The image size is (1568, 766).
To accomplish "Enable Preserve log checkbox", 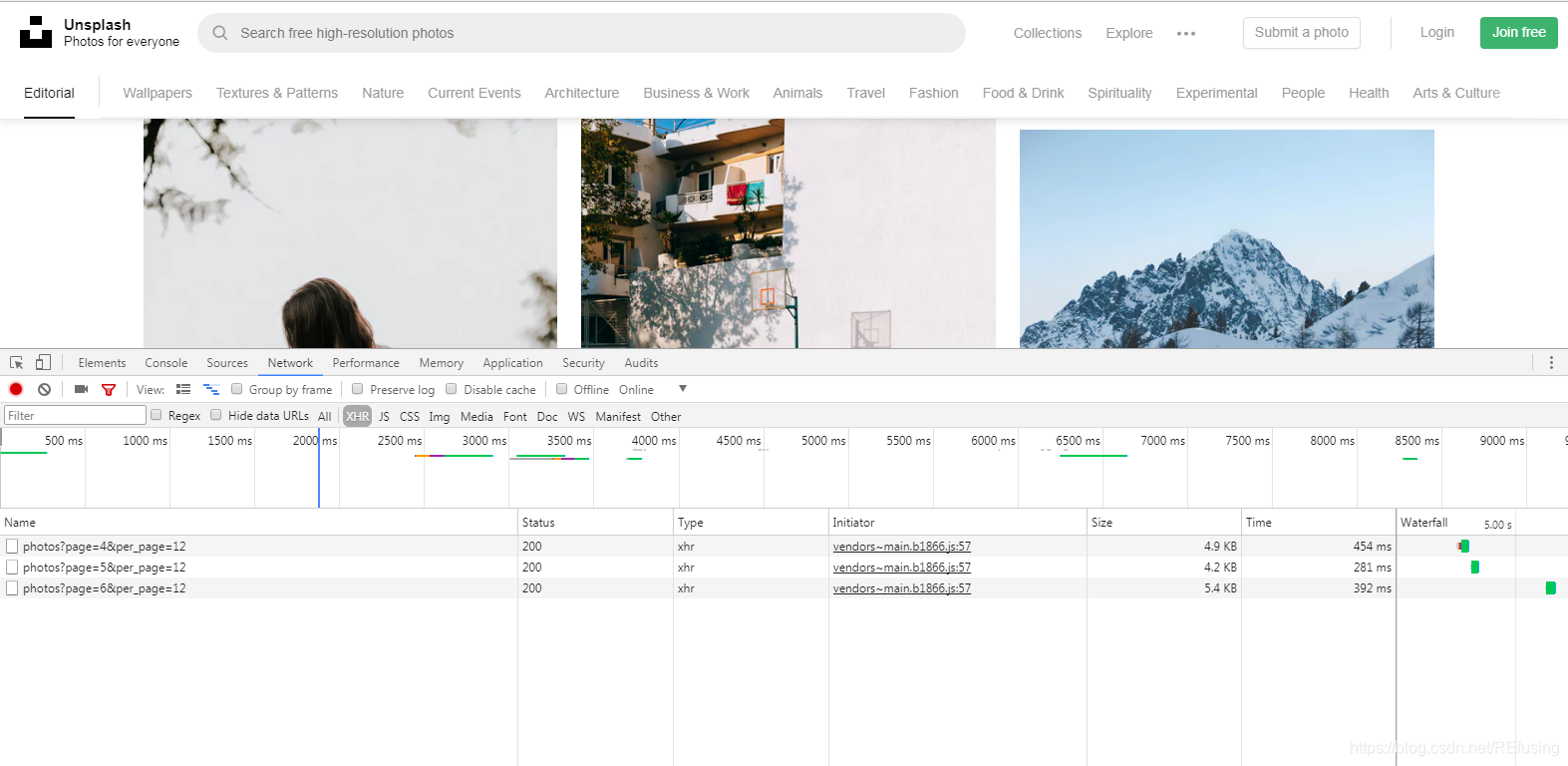I will (x=358, y=389).
